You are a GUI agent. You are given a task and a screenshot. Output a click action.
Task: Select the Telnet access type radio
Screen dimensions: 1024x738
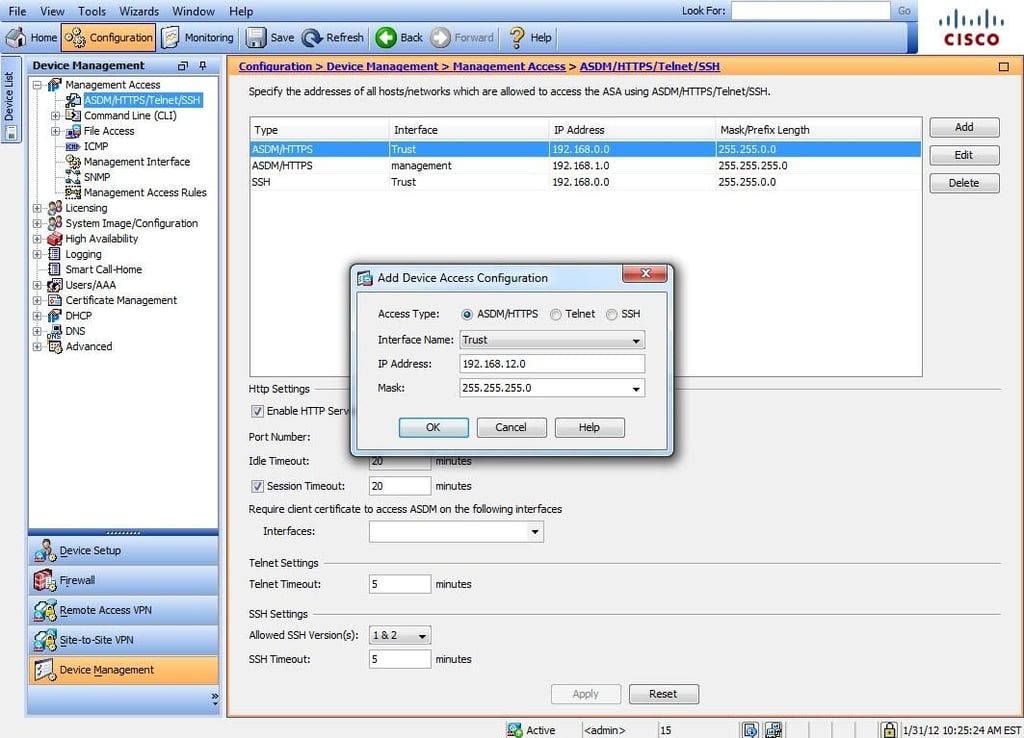tap(556, 314)
